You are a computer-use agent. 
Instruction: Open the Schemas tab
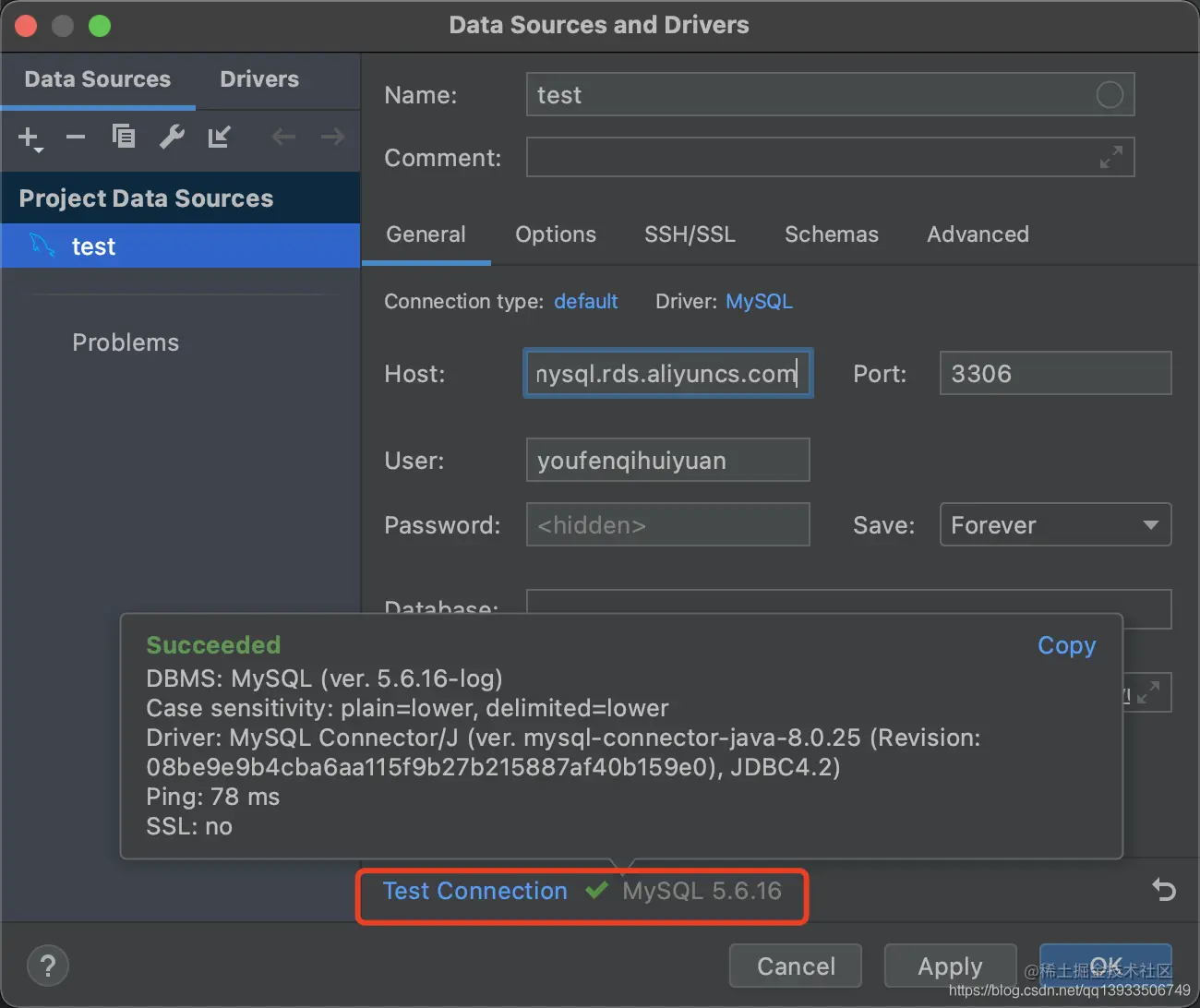click(x=832, y=234)
